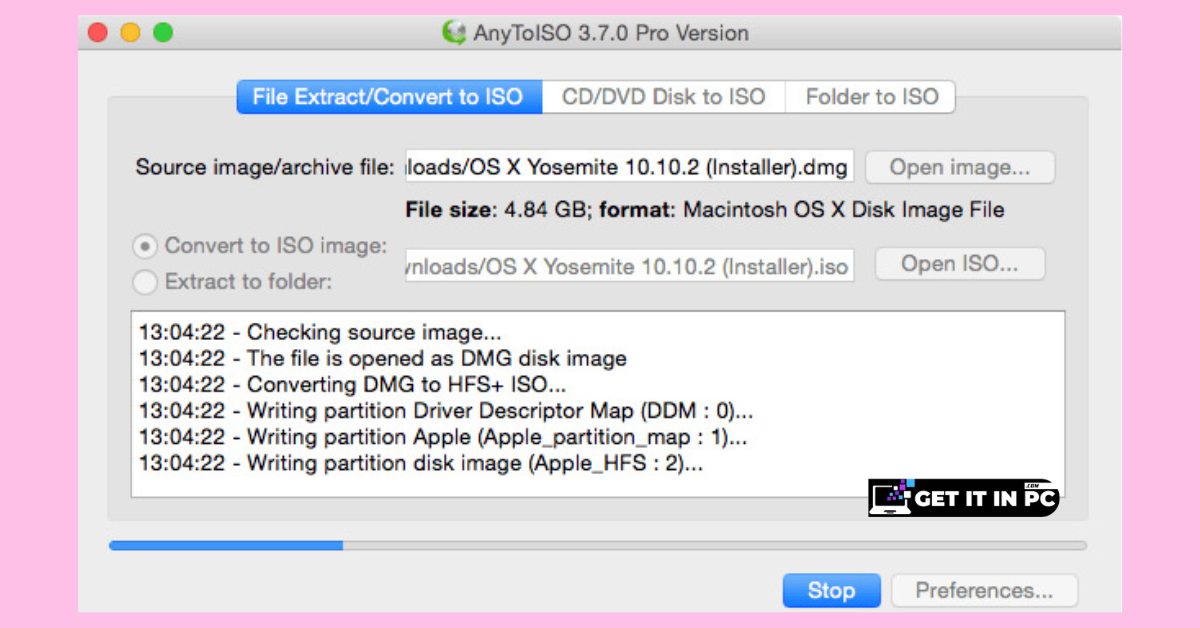Stop the conversion with the Stop button

(x=831, y=590)
